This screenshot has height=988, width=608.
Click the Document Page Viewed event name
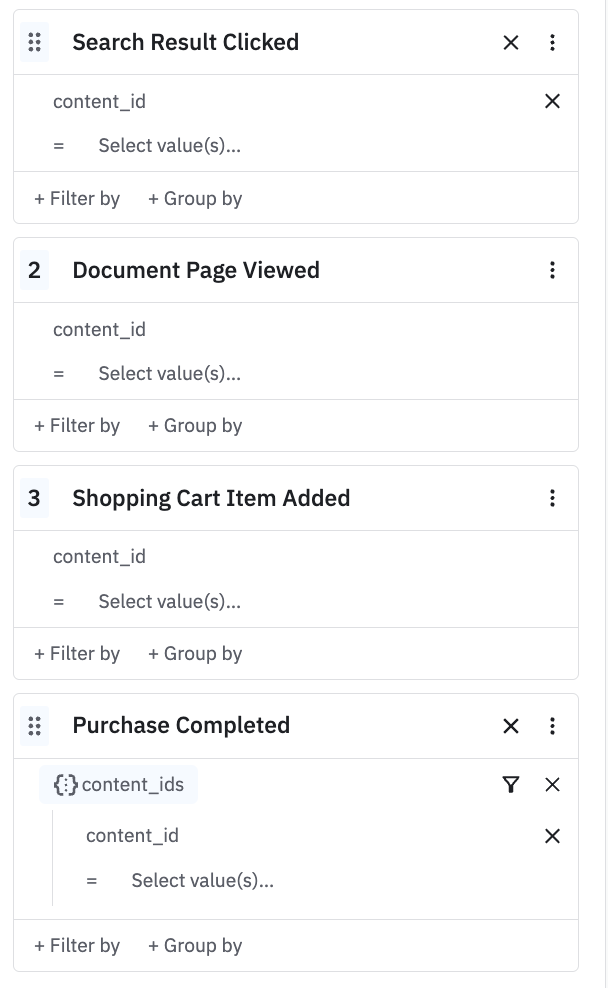point(196,270)
